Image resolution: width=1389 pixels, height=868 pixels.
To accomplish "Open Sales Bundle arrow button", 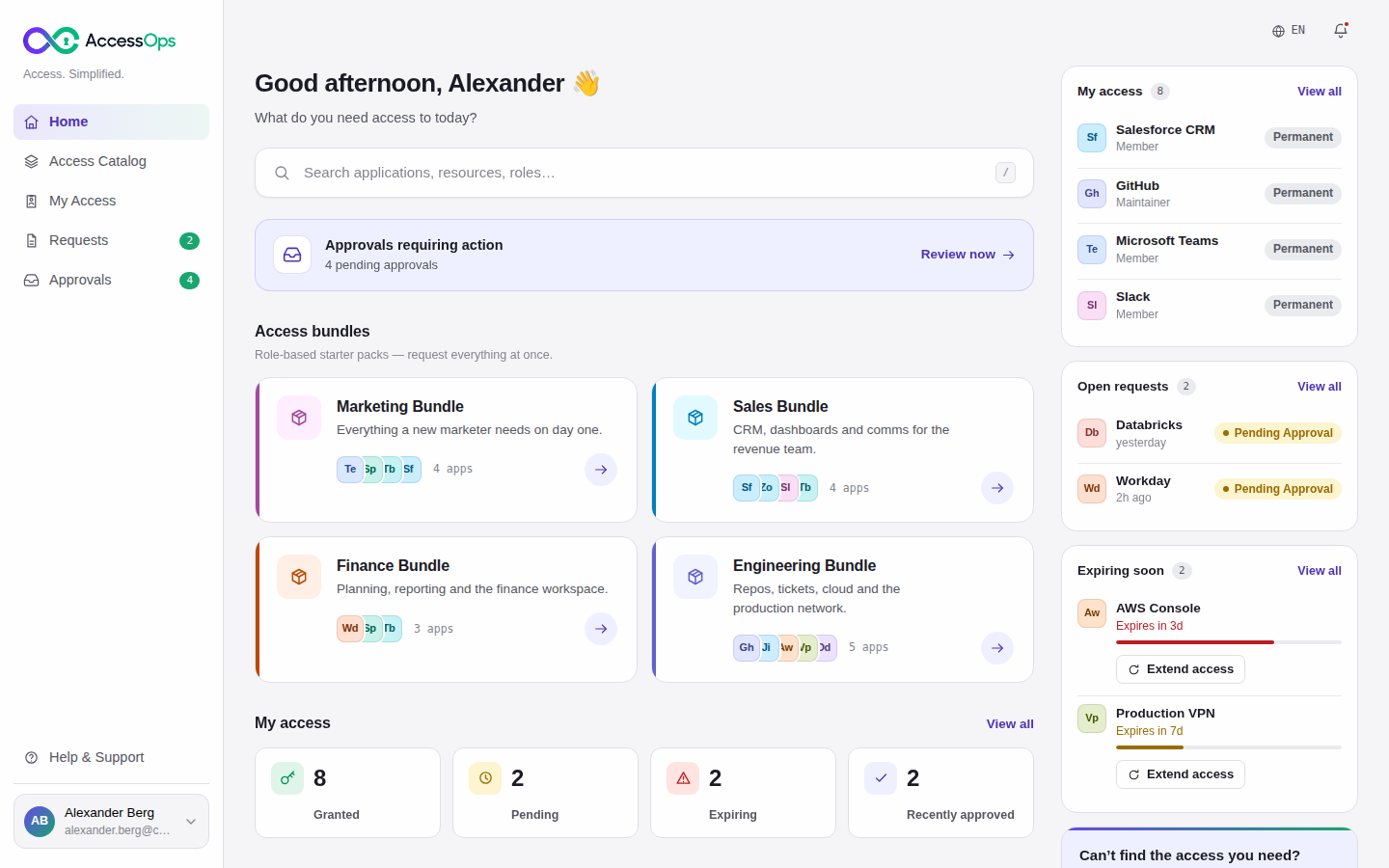I will click(x=997, y=488).
